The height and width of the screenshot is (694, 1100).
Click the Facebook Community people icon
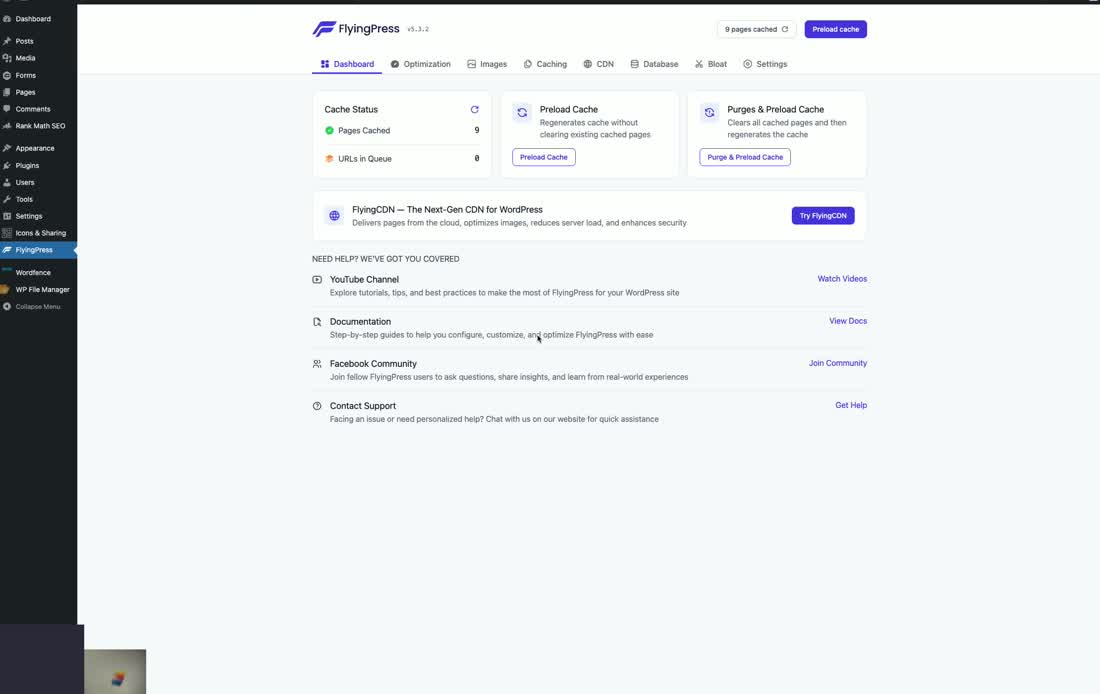click(x=317, y=363)
